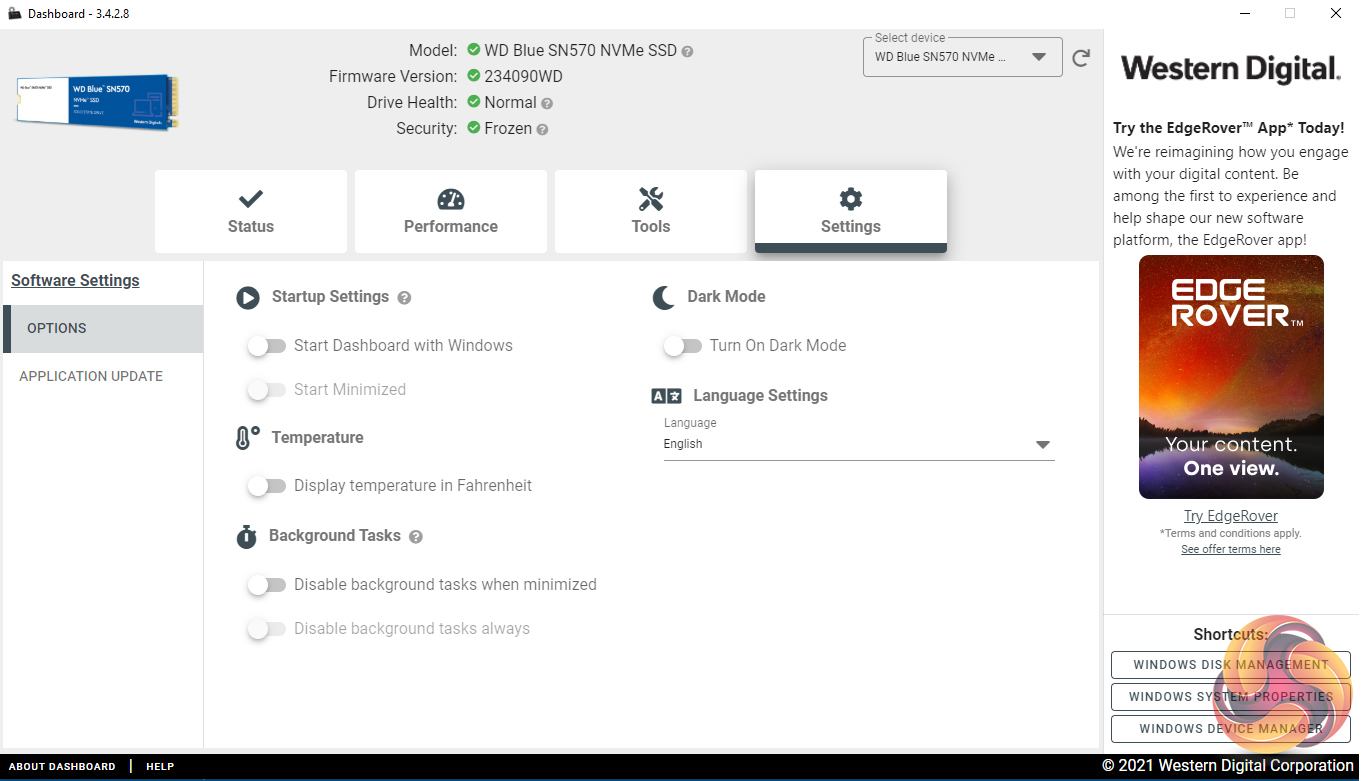Click the Dark Mode moon icon
Viewport: 1362px width, 781px height.
(663, 297)
